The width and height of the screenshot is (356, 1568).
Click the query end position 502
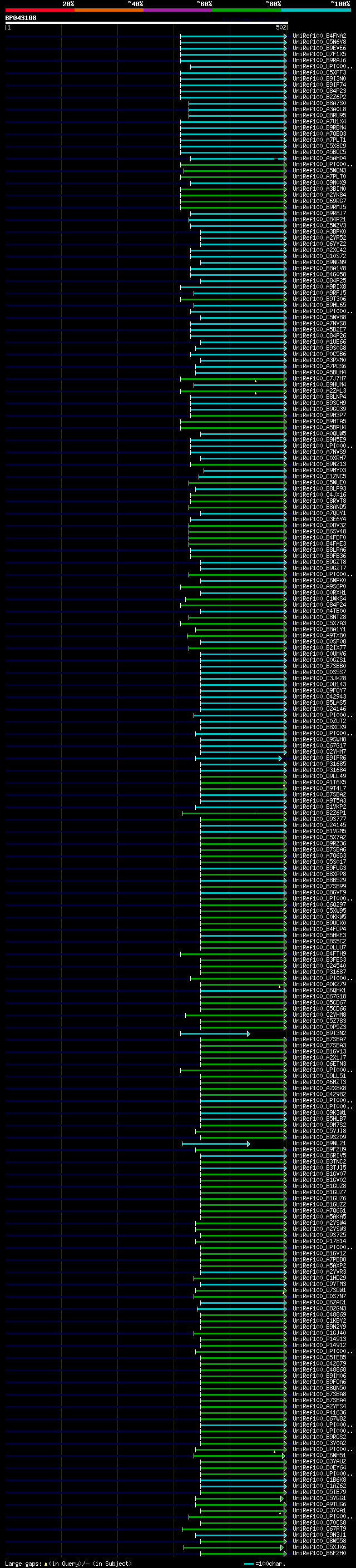[x=281, y=27]
